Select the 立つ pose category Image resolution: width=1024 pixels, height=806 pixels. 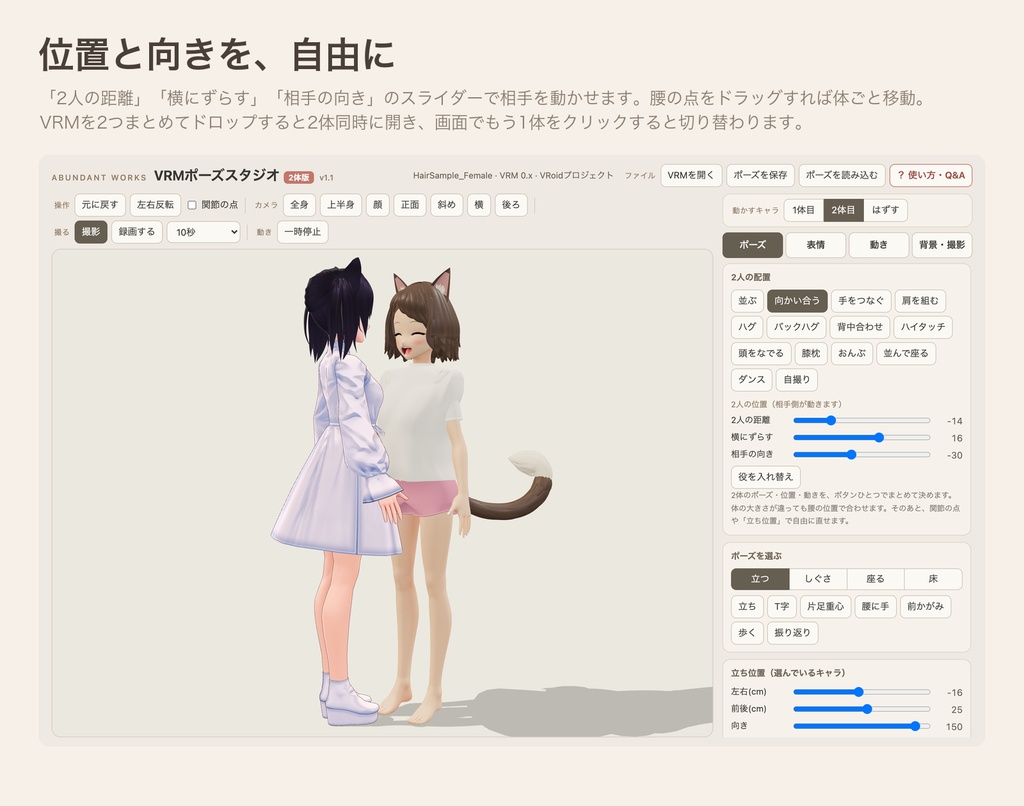[x=760, y=579]
